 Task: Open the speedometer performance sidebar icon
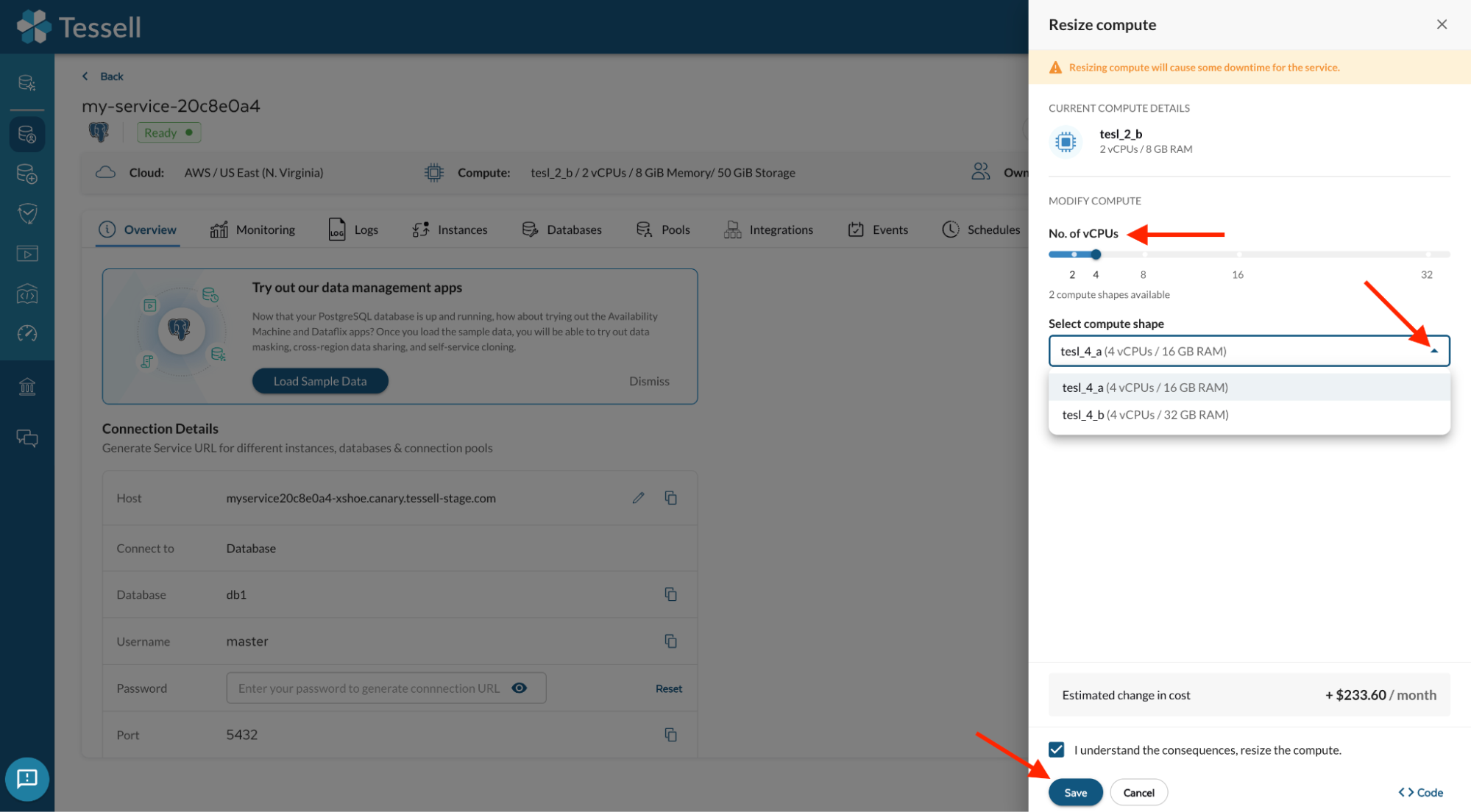pos(27,333)
